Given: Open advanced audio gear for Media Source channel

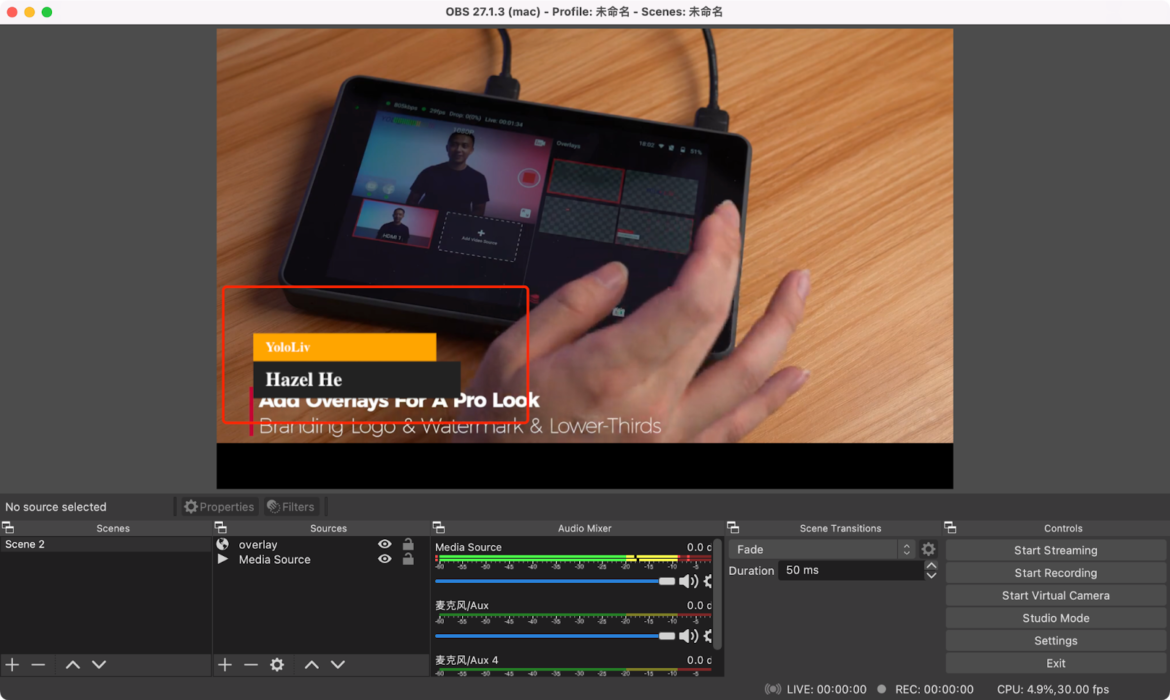Looking at the screenshot, I should [x=706, y=580].
